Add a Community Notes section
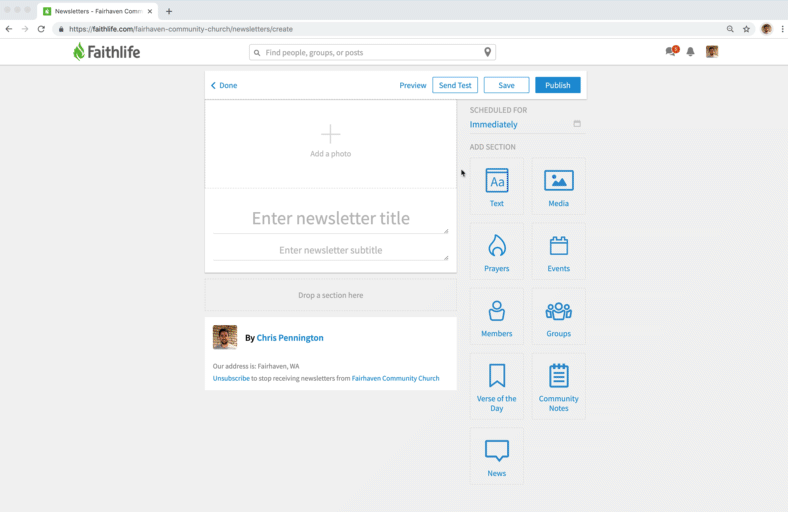The width and height of the screenshot is (788, 512). point(558,387)
